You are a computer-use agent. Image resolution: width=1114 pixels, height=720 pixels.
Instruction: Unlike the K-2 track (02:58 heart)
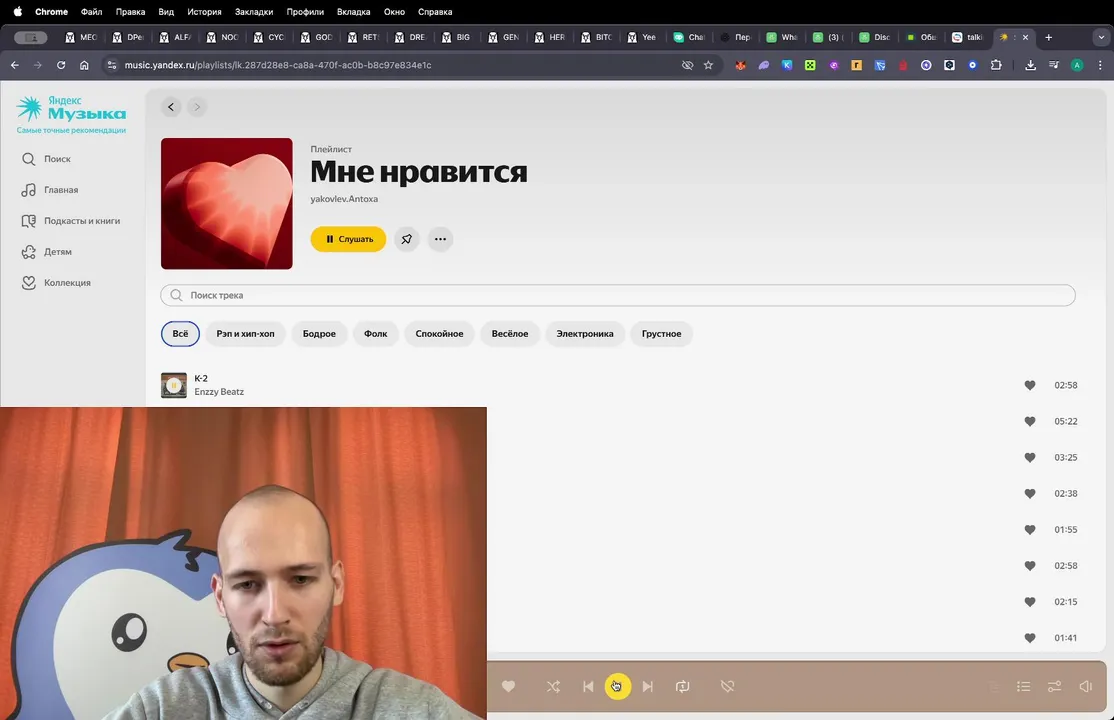pos(1029,385)
